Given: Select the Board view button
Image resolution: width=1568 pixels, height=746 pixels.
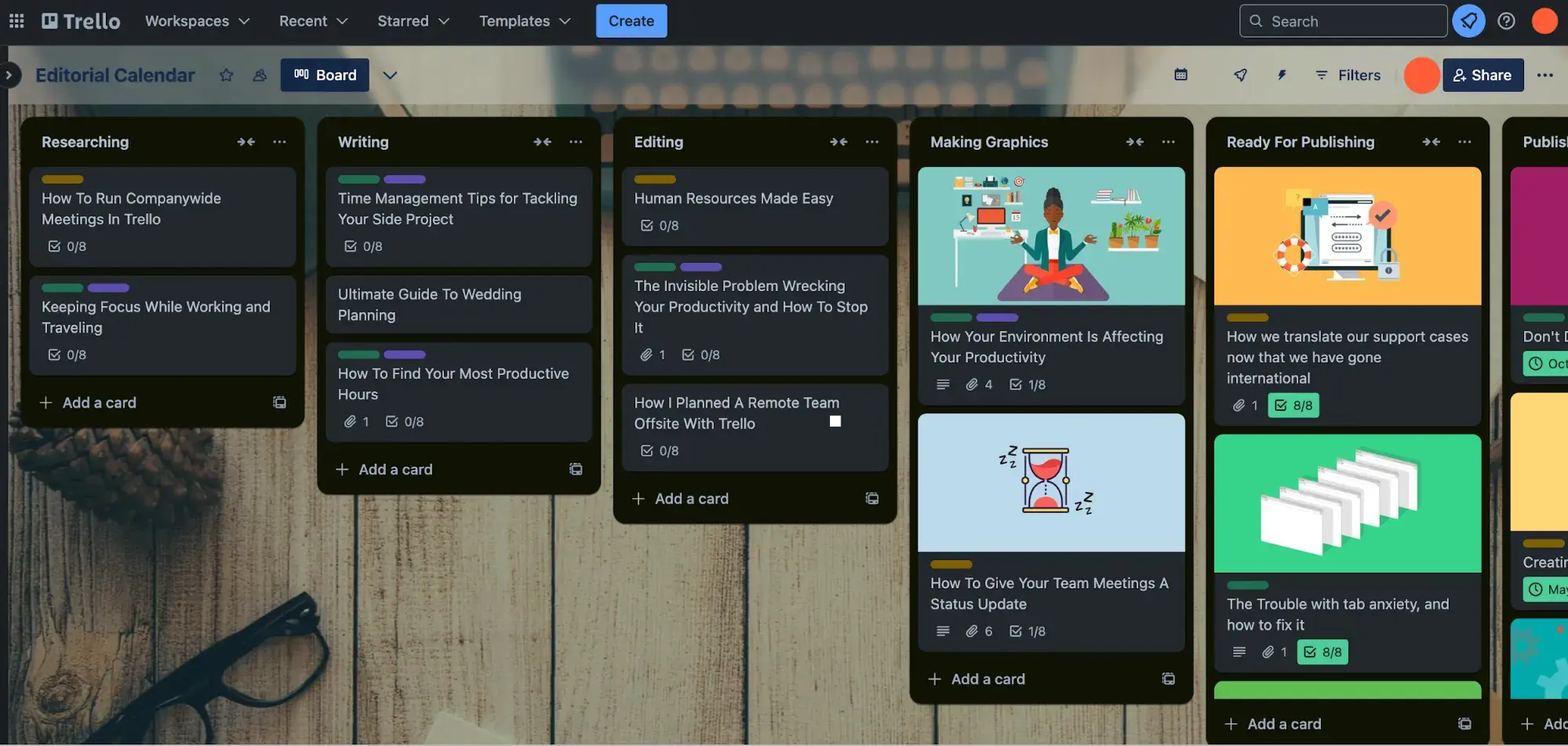Looking at the screenshot, I should click(x=325, y=75).
